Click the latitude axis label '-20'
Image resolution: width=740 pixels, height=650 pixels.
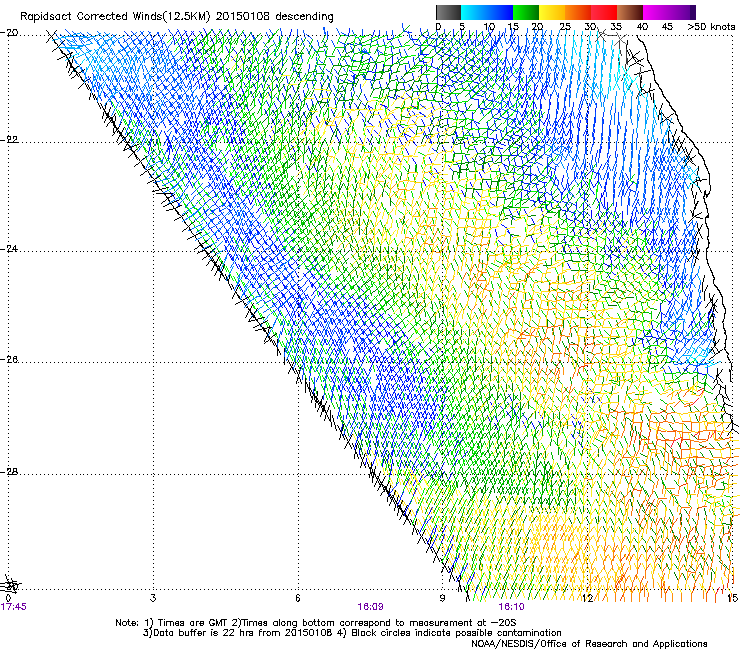tap(9, 33)
